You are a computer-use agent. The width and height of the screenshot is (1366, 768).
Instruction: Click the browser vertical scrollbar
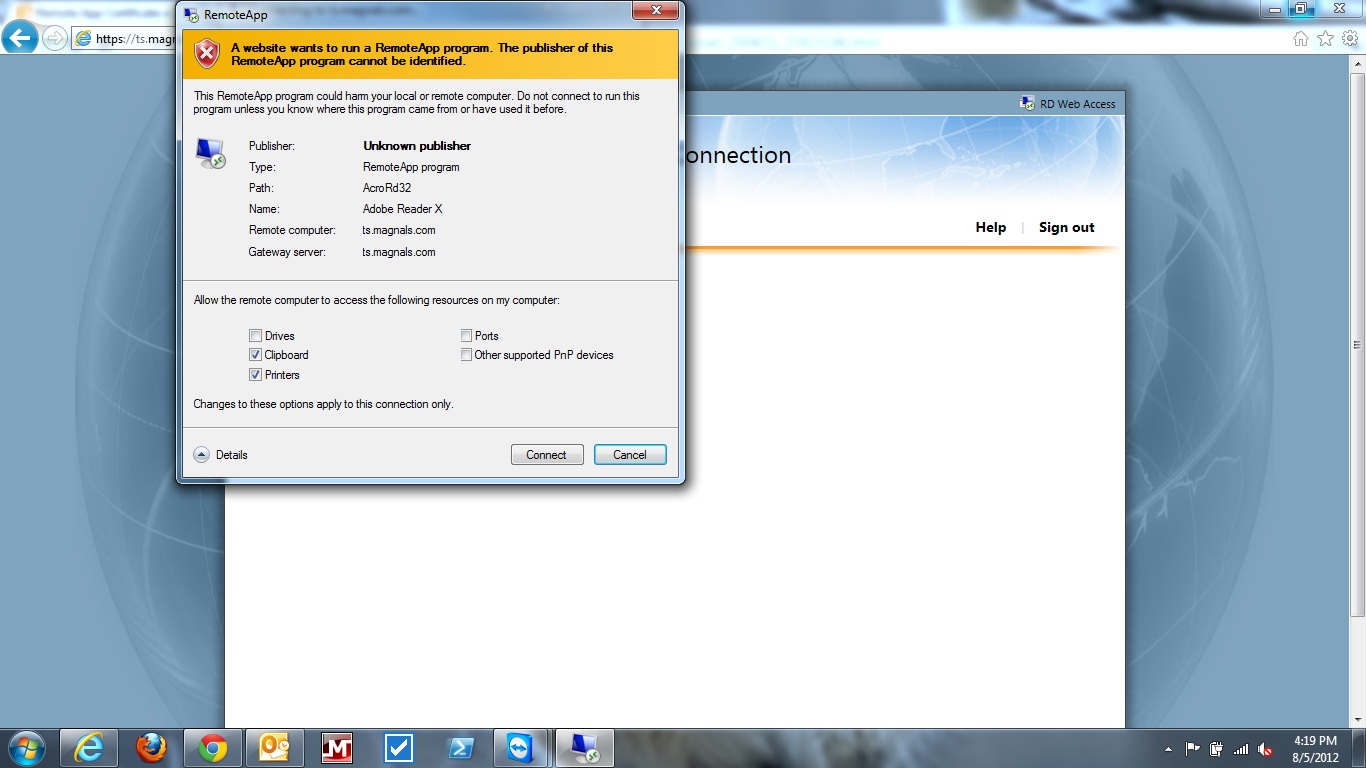point(1357,345)
